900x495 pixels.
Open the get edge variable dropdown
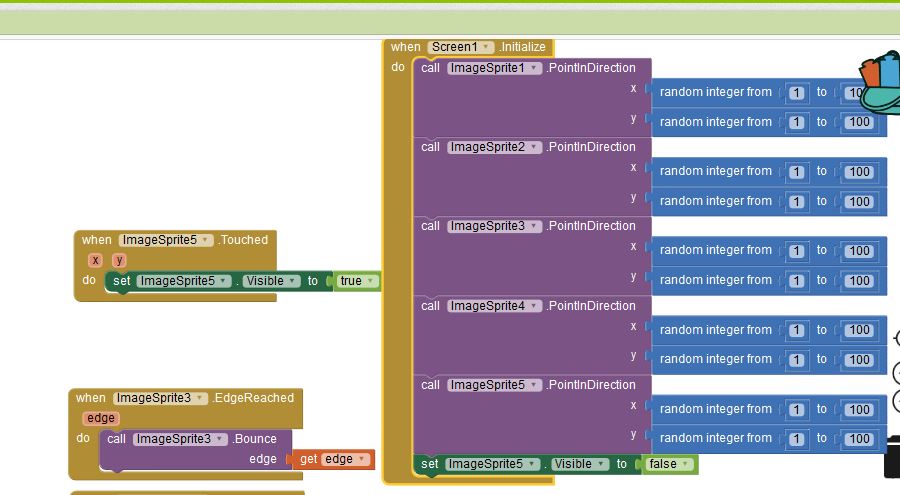tap(363, 459)
